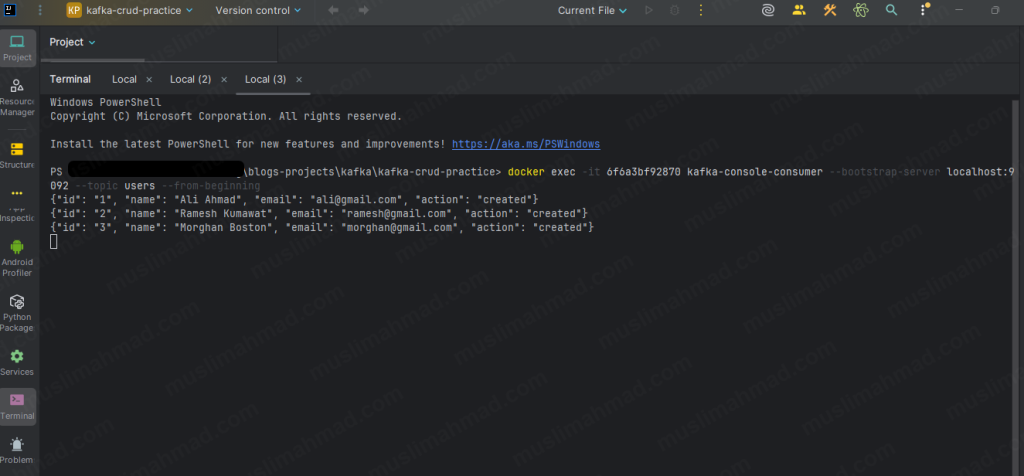Viewport: 1024px width, 476px height.
Task: Open the Services tool window
Action: click(x=17, y=363)
